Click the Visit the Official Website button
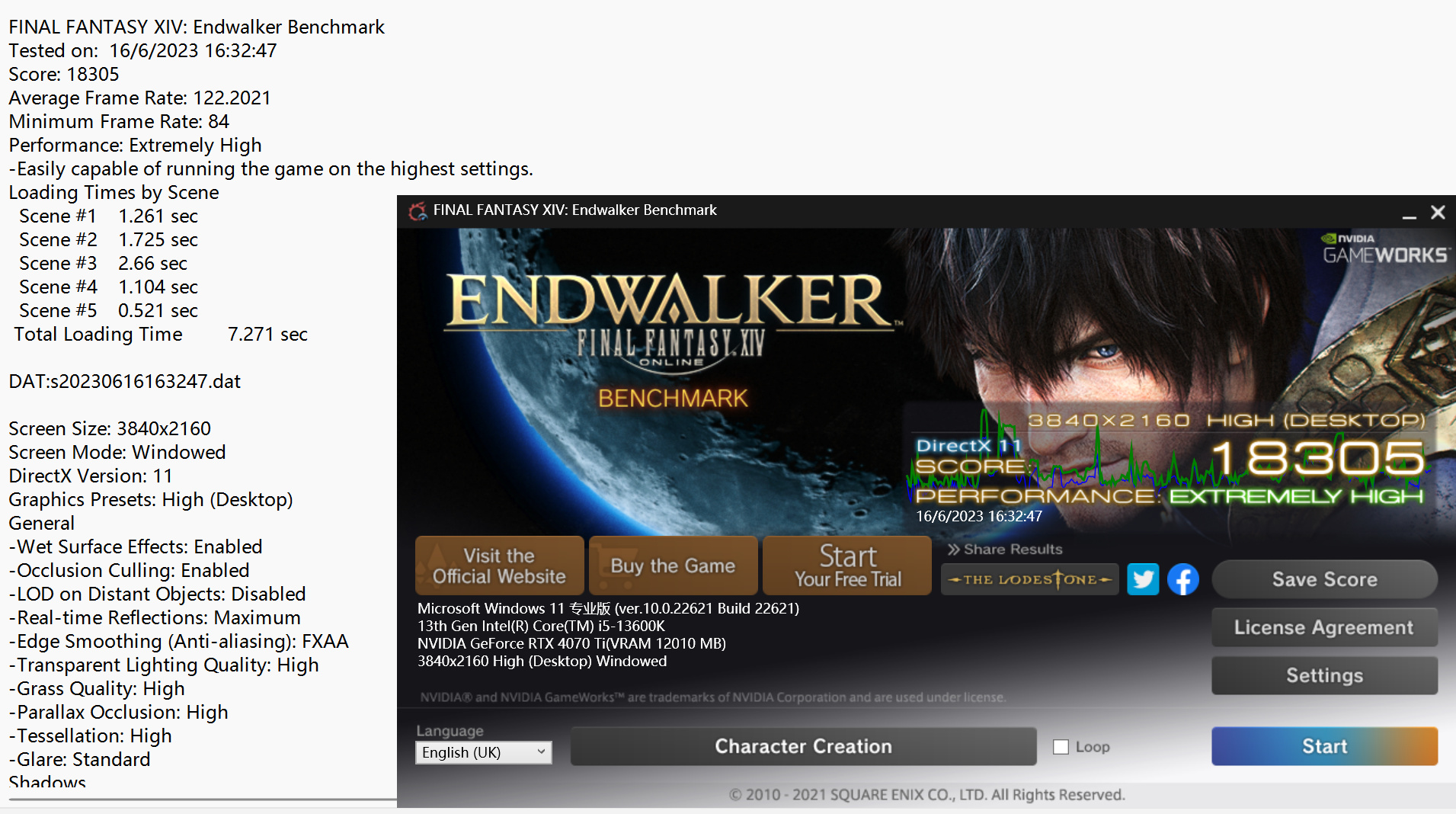Image resolution: width=1456 pixels, height=814 pixels. pyautogui.click(x=500, y=566)
